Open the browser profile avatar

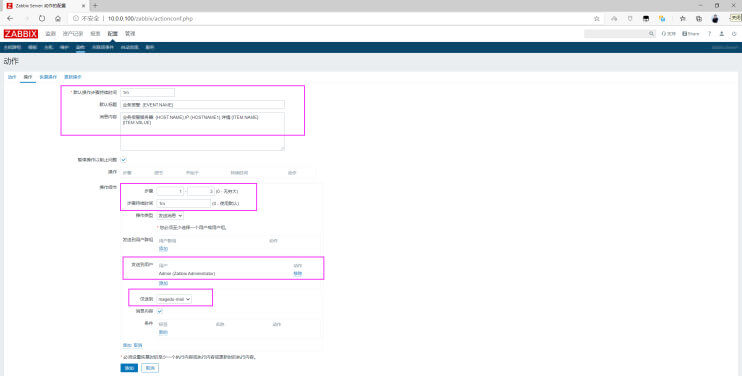[715, 18]
